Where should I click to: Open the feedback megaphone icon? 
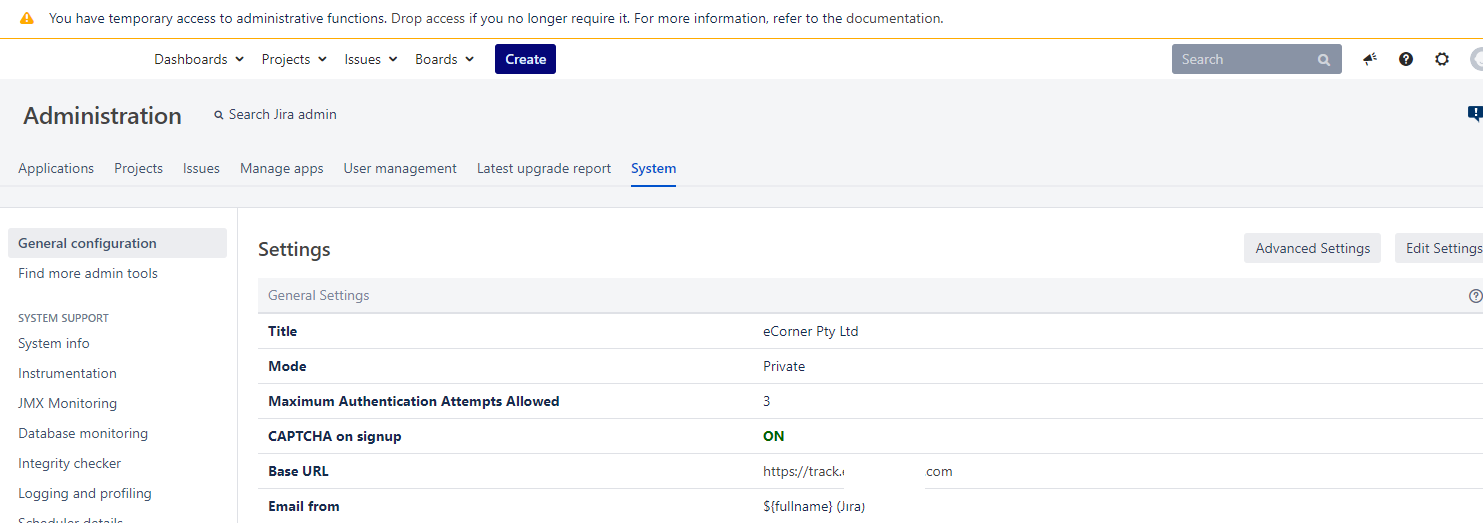coord(1370,59)
